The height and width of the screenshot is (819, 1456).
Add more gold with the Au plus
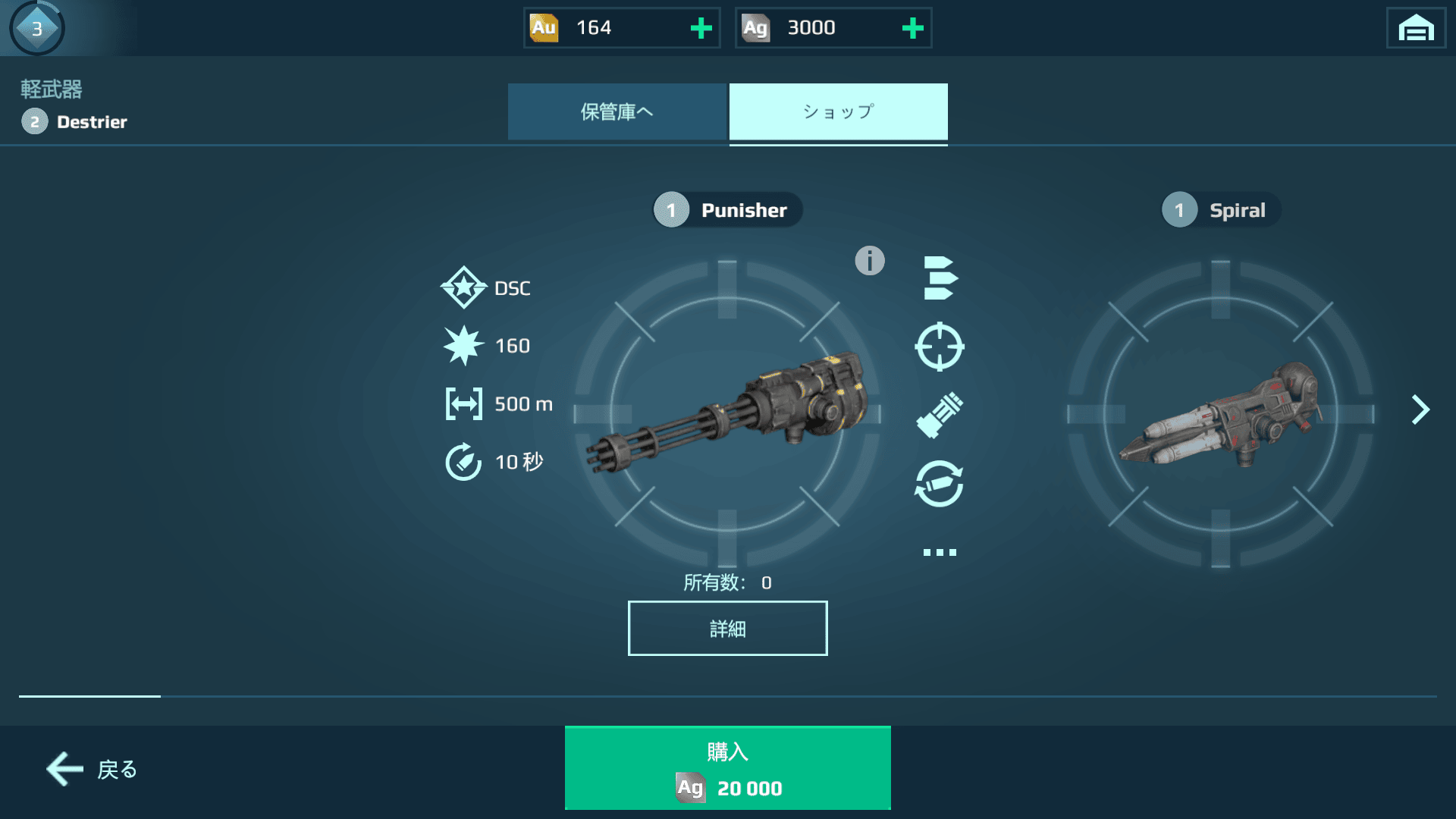pyautogui.click(x=701, y=28)
